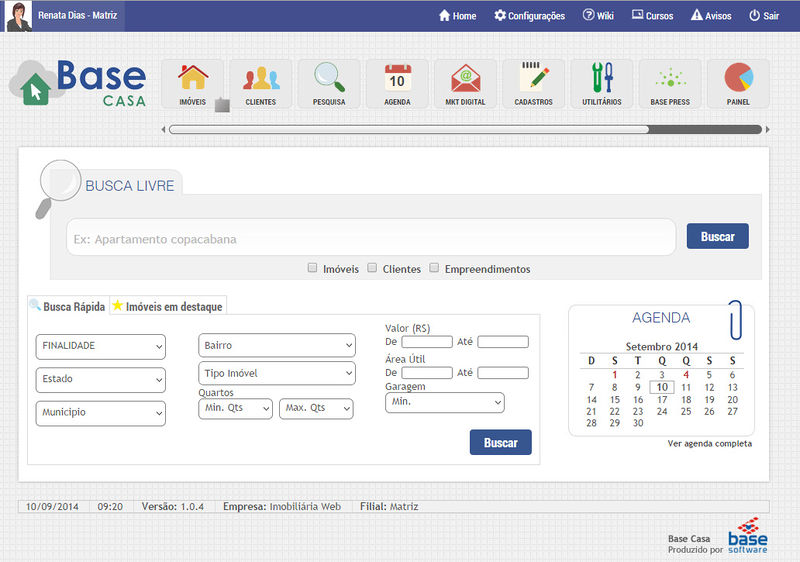
Task: Open the Ver agenda completa link
Action: (x=709, y=444)
